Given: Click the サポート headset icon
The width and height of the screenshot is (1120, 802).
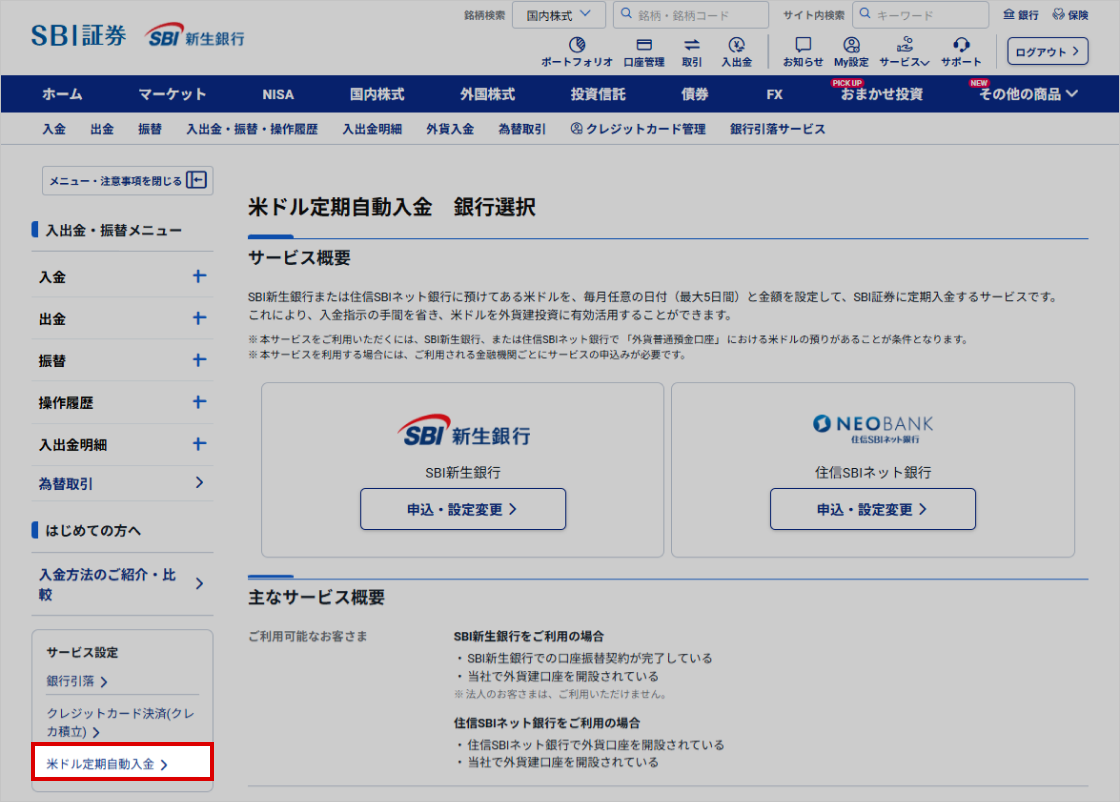Looking at the screenshot, I should pyautogui.click(x=961, y=45).
